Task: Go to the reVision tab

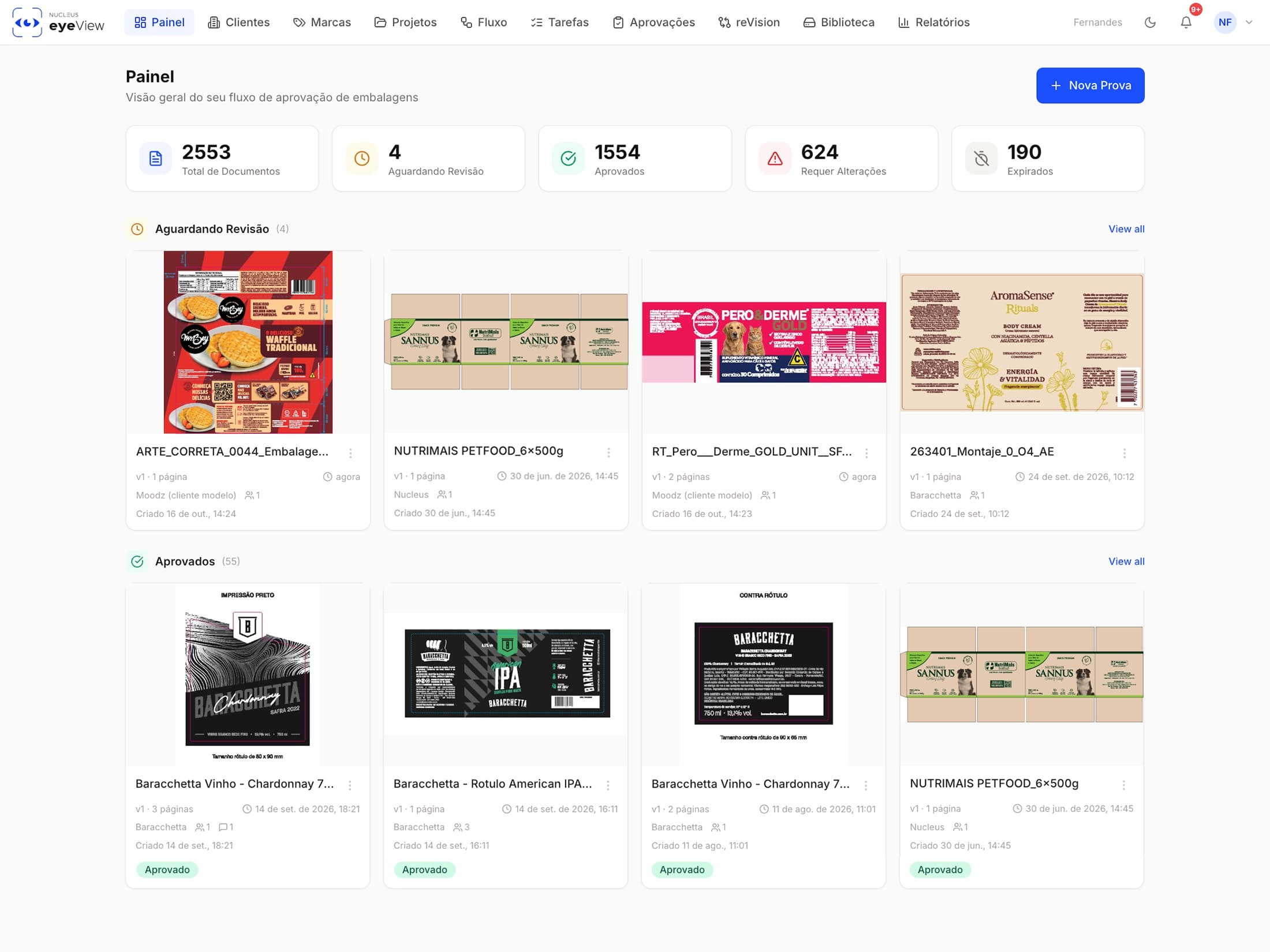Action: coord(749,23)
